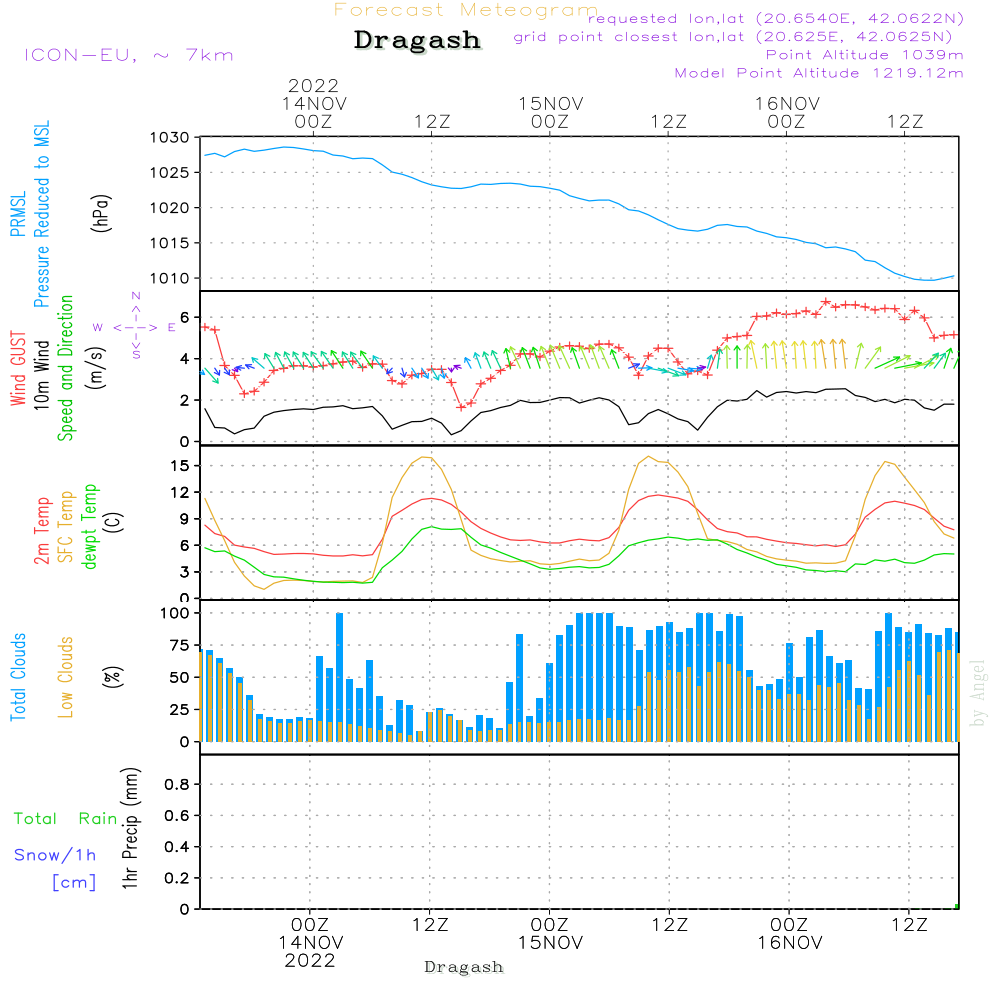Click the bottom 'Dragash' footer label
Screen dimensions: 1000x1000
pos(464,967)
